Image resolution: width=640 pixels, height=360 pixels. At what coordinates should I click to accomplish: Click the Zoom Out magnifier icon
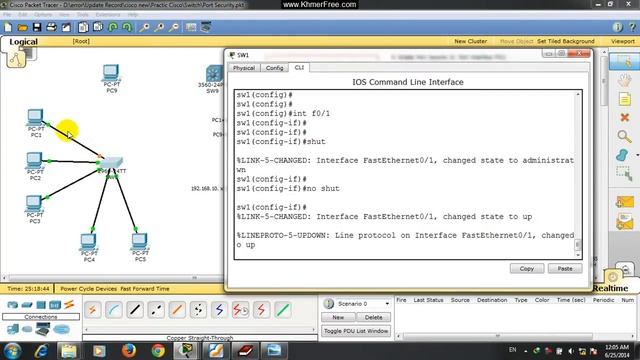tap(174, 27)
